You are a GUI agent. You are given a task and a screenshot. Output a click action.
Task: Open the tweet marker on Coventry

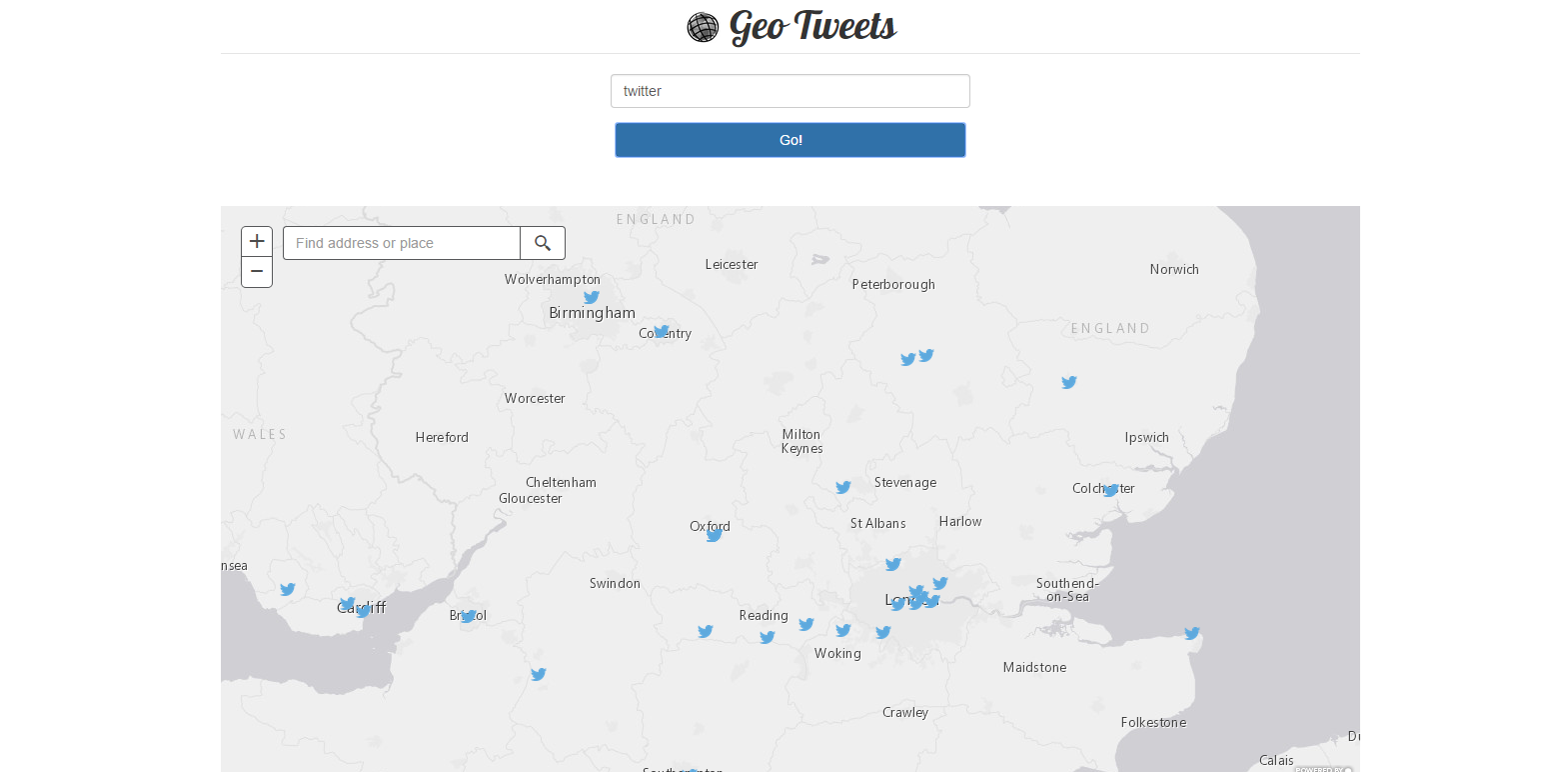click(662, 331)
